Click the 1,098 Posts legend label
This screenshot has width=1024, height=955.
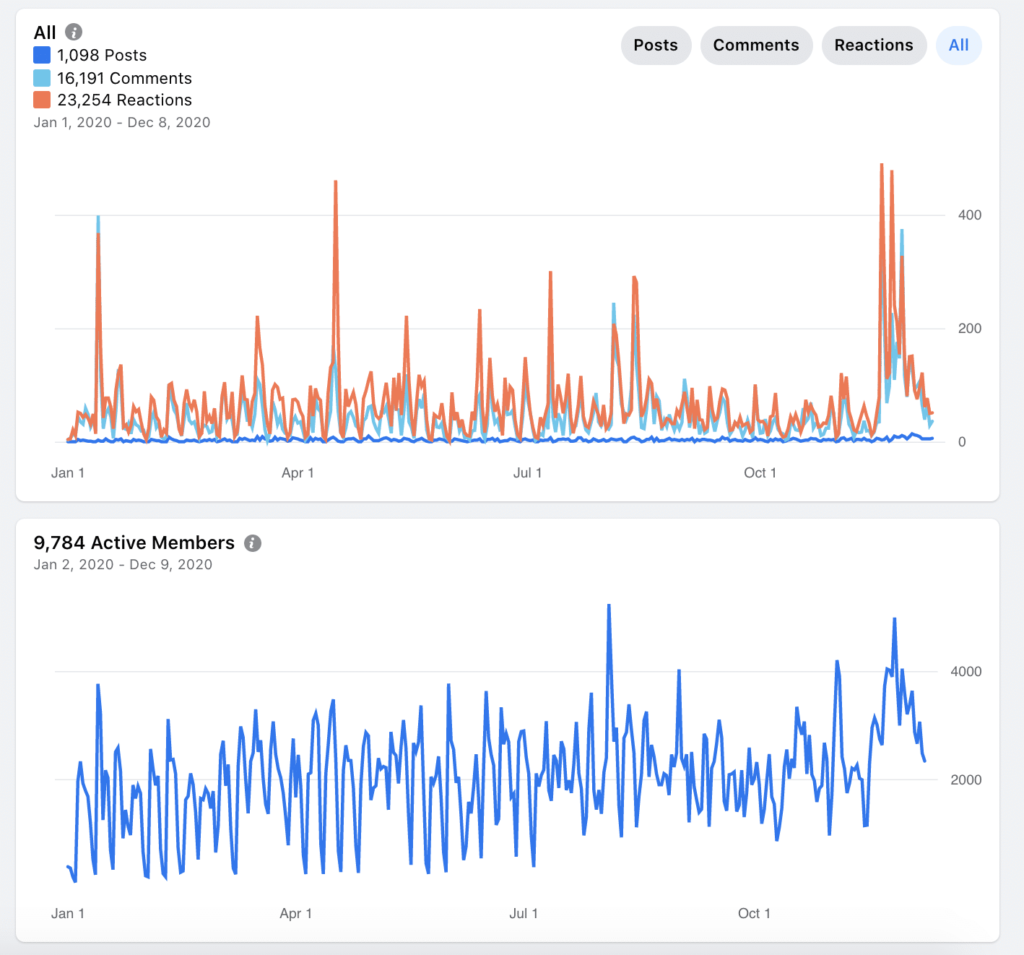[101, 56]
